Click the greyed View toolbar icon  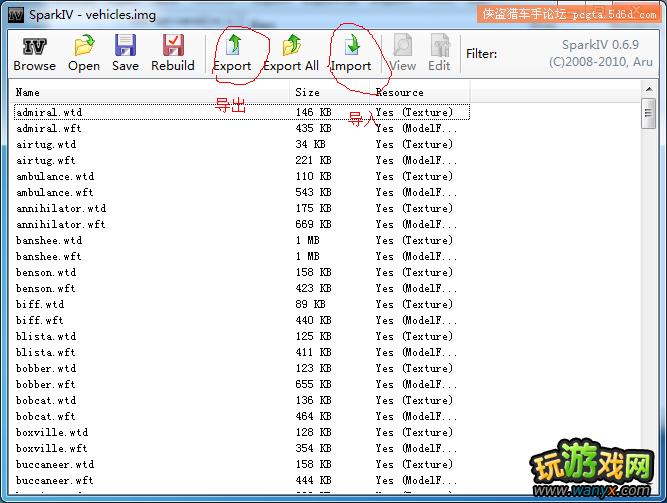point(402,45)
